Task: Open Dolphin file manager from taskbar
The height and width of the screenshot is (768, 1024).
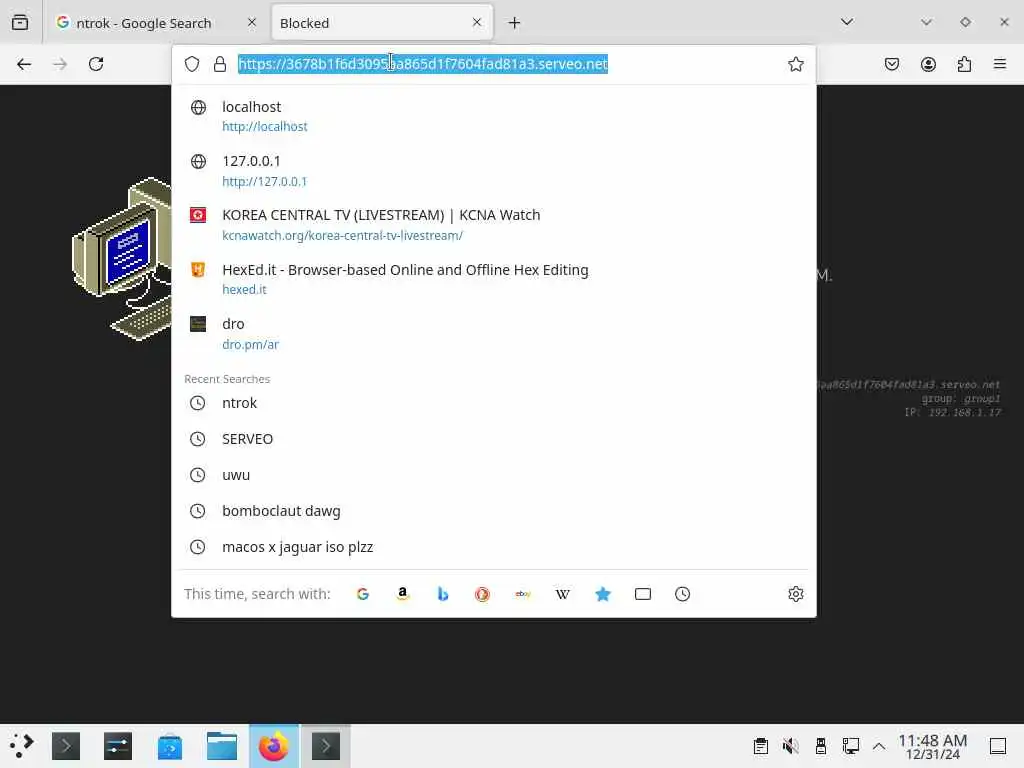Action: [x=222, y=746]
